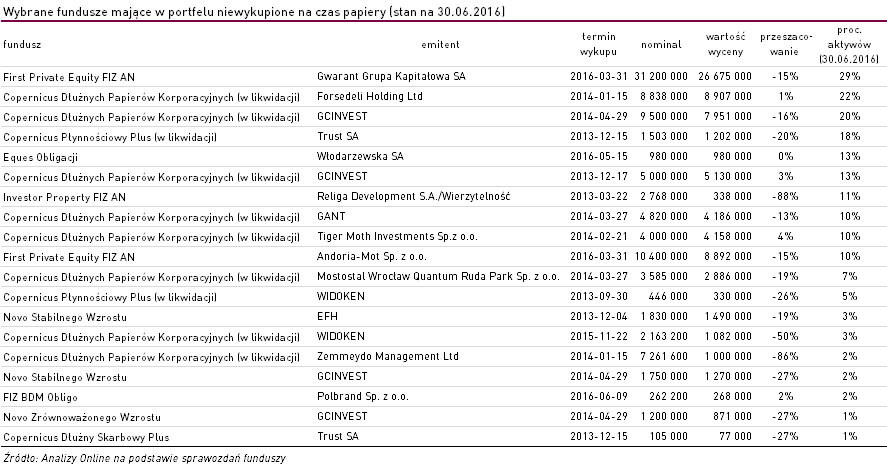Select issuer 'Gwarant Grupa Kapitałowa SA'

(x=391, y=76)
